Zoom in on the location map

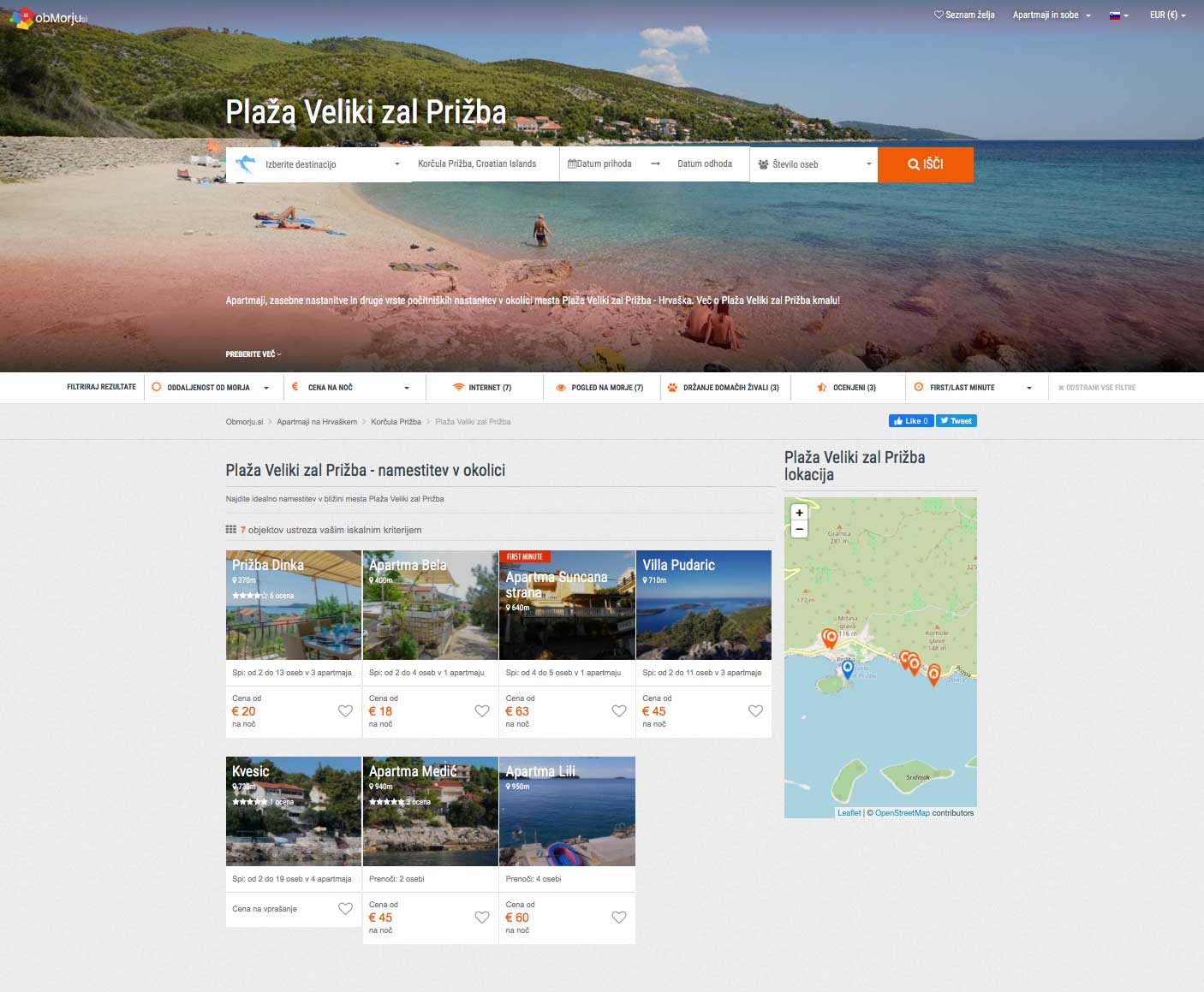tap(799, 513)
